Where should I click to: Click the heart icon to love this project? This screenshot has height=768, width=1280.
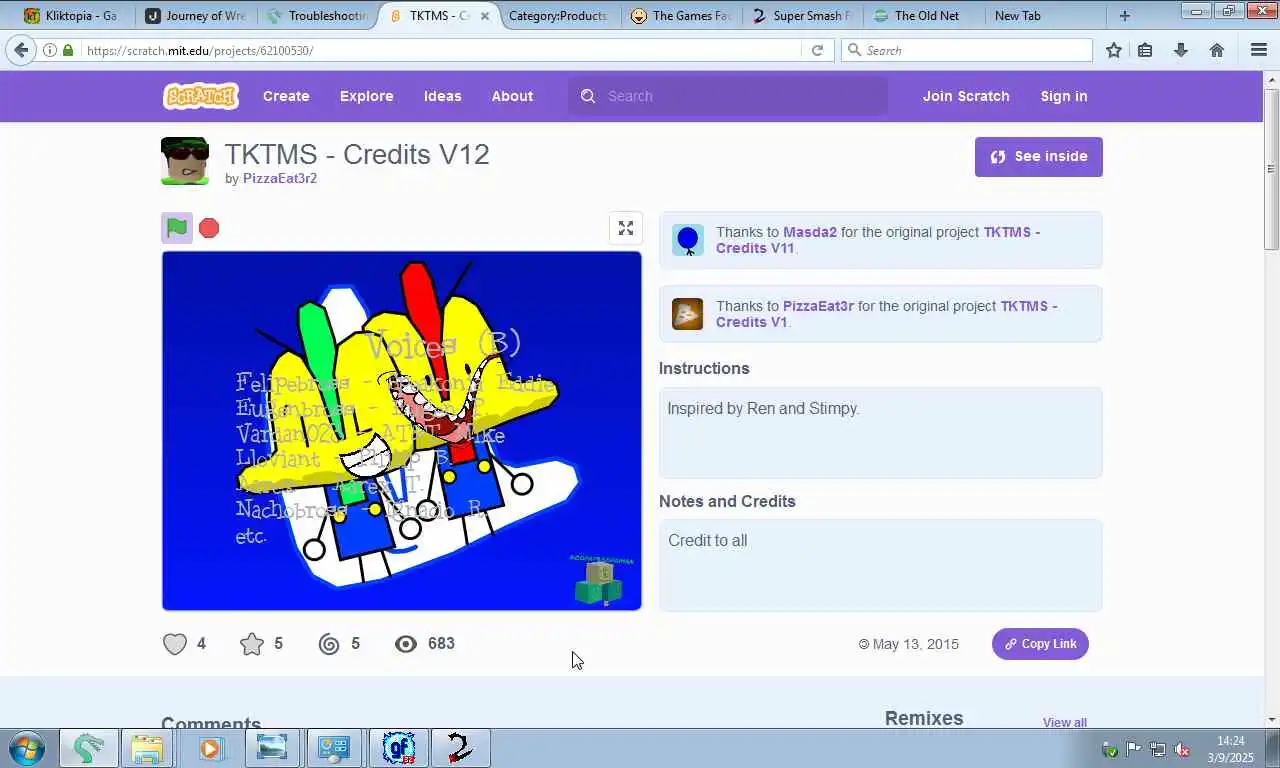point(175,644)
